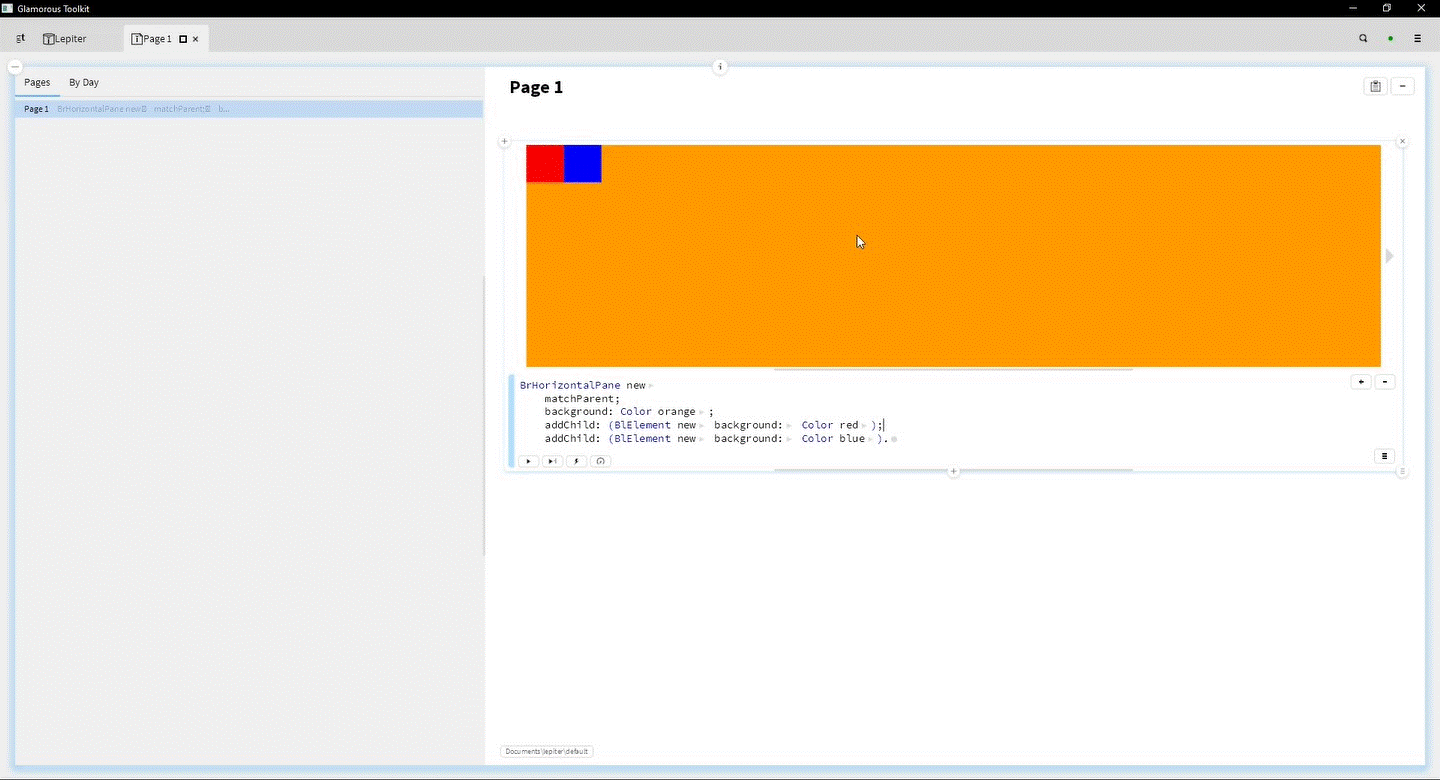Run the snippet with the play button
The image size is (1440, 780).
(x=528, y=461)
